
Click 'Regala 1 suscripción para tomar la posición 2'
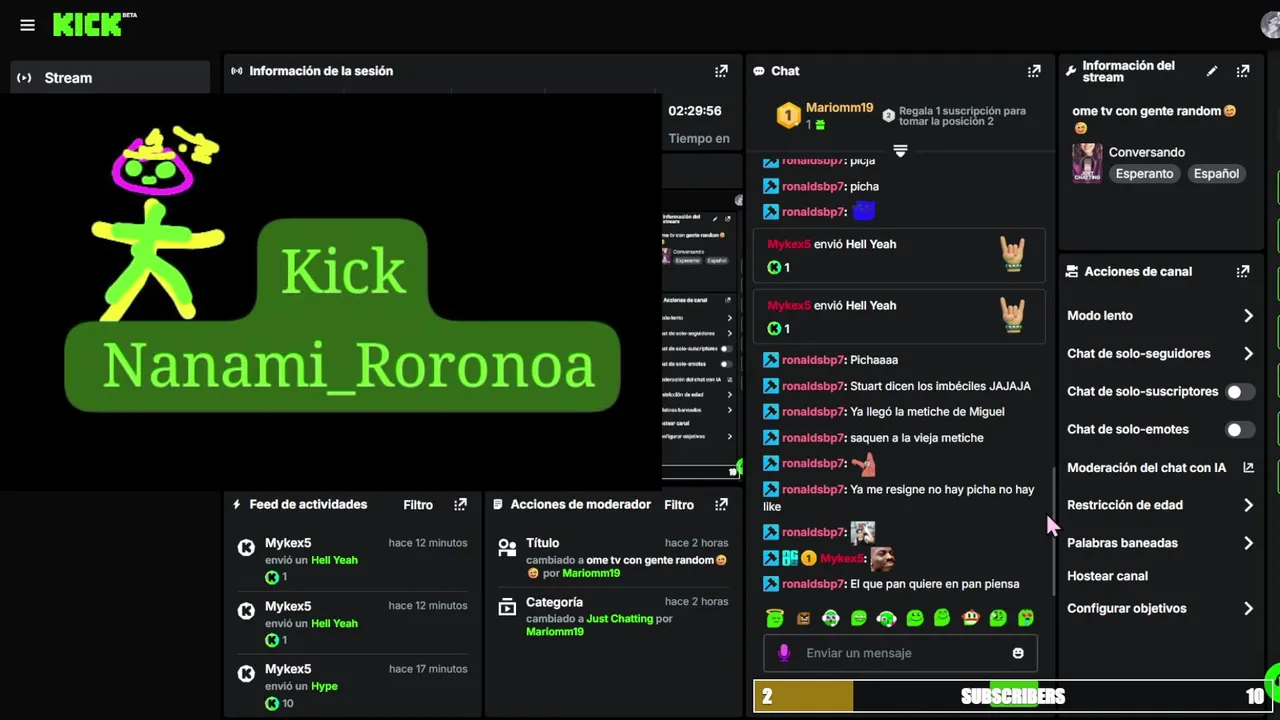pyautogui.click(x=962, y=116)
